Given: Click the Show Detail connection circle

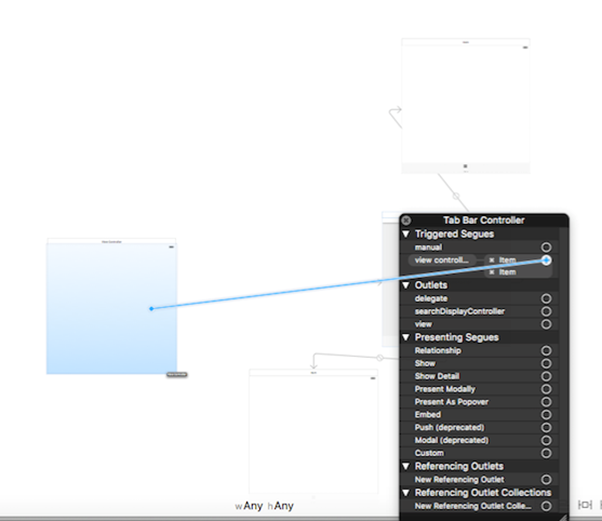Looking at the screenshot, I should 546,376.
